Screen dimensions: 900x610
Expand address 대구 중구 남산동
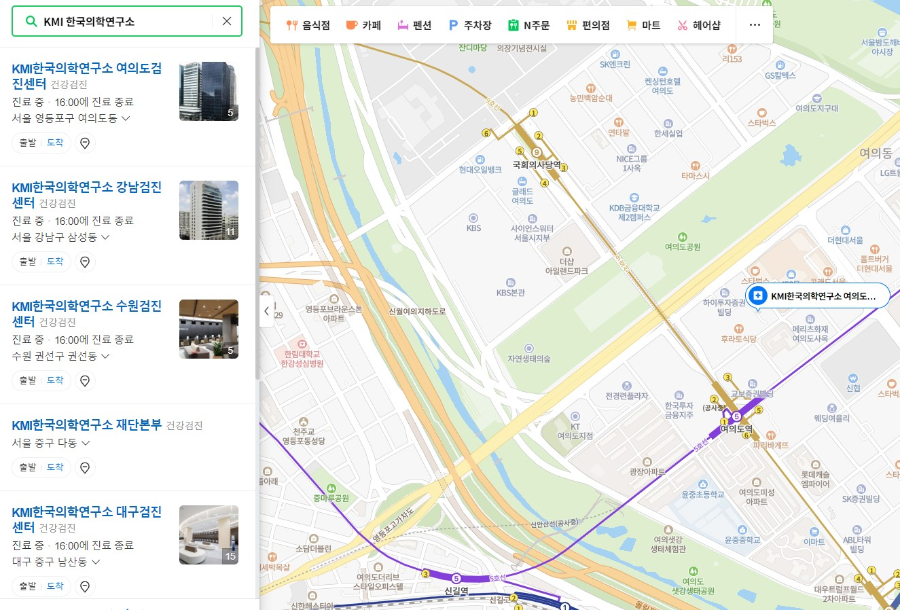pyautogui.click(x=56, y=562)
